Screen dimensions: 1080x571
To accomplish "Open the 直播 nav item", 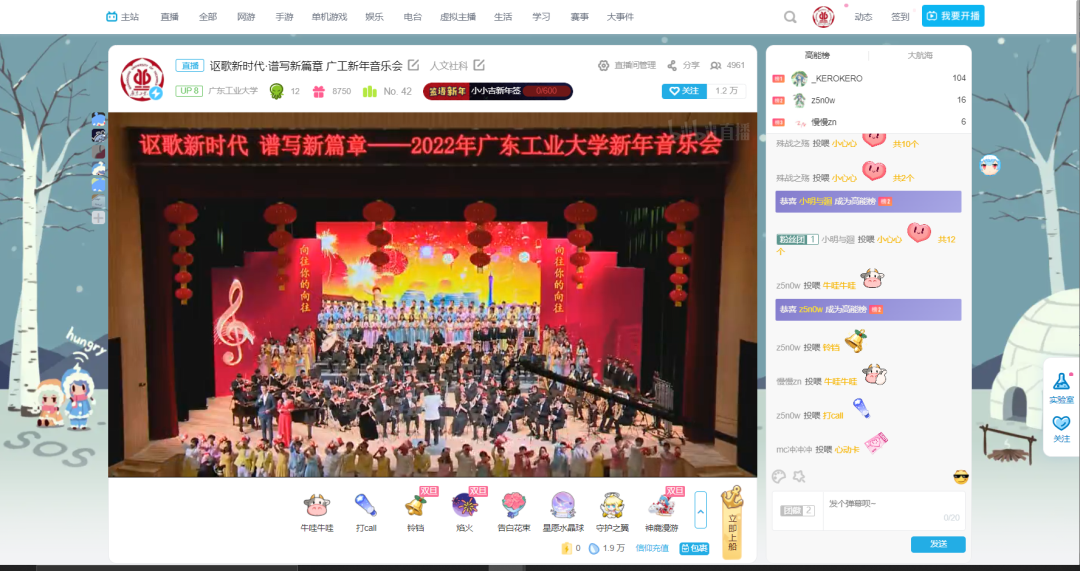I will pos(169,17).
